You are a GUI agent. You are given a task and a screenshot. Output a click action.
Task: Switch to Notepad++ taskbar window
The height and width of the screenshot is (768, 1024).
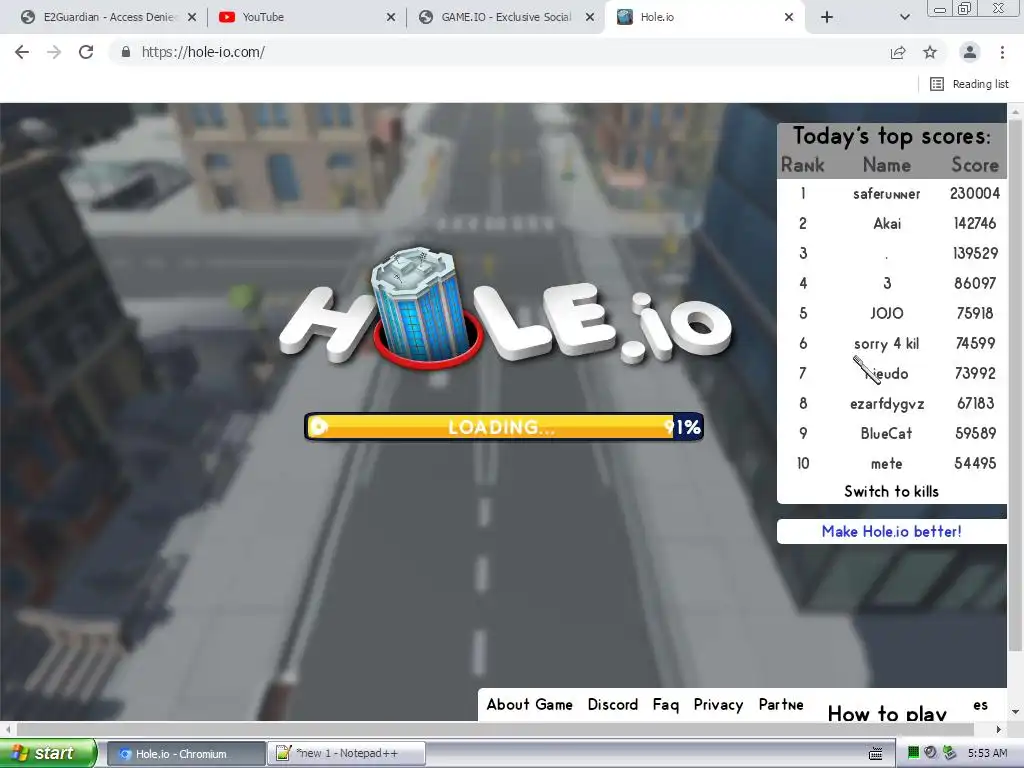point(347,754)
